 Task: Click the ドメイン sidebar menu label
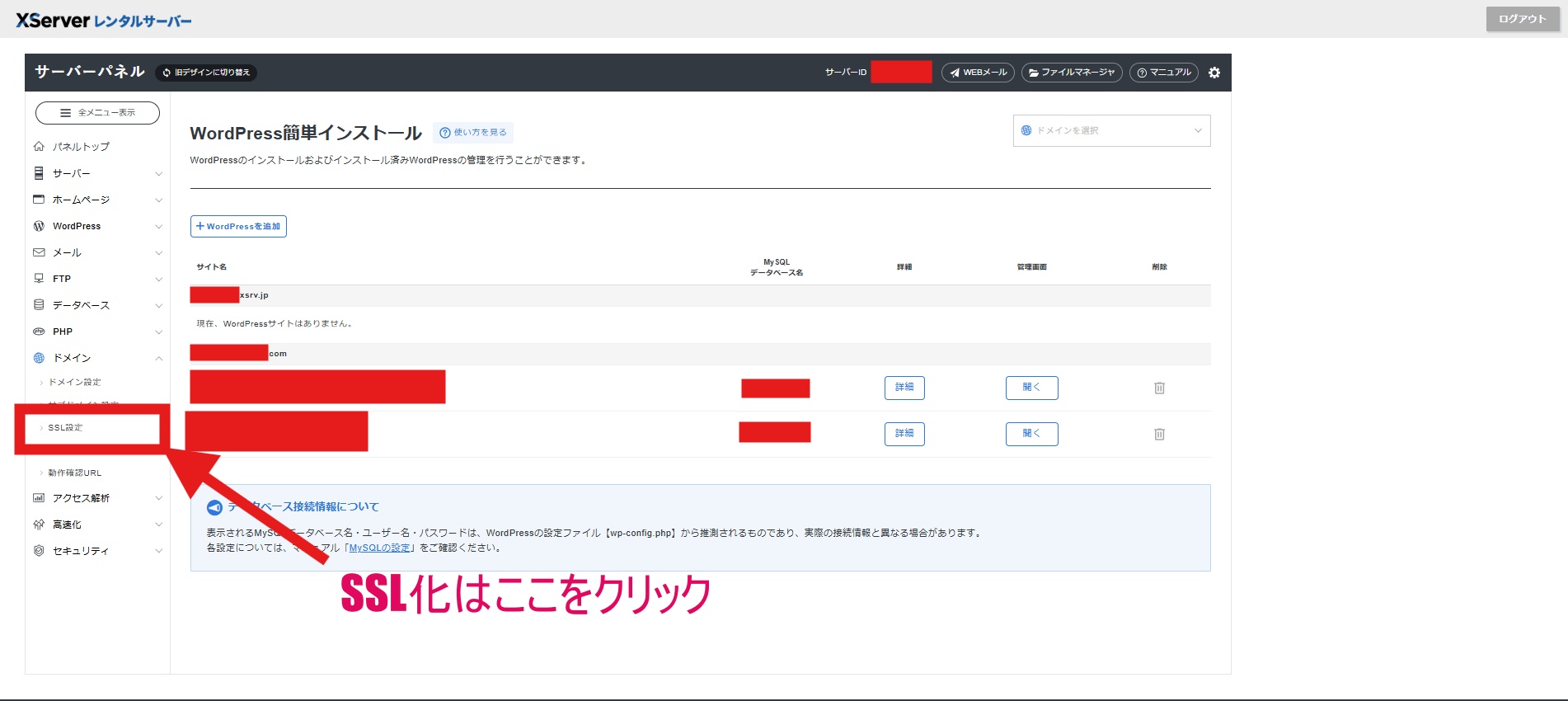72,358
